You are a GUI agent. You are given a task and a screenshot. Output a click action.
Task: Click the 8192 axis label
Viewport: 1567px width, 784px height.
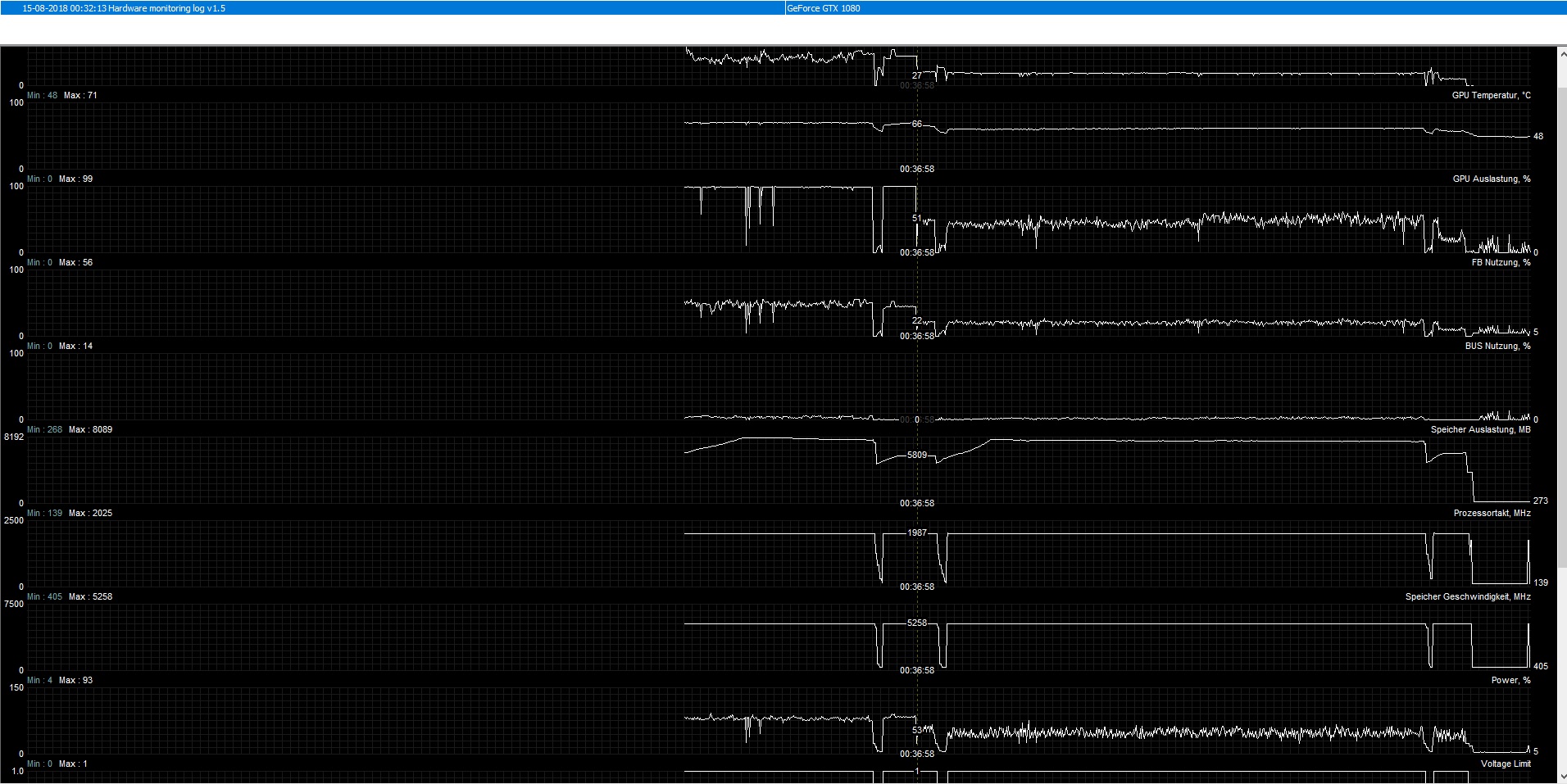tap(14, 437)
